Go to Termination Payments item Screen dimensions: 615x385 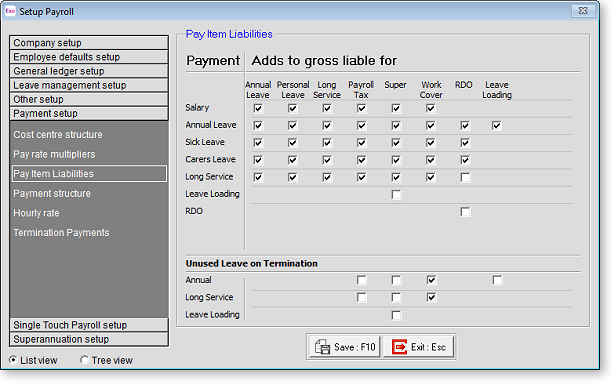click(x=61, y=232)
